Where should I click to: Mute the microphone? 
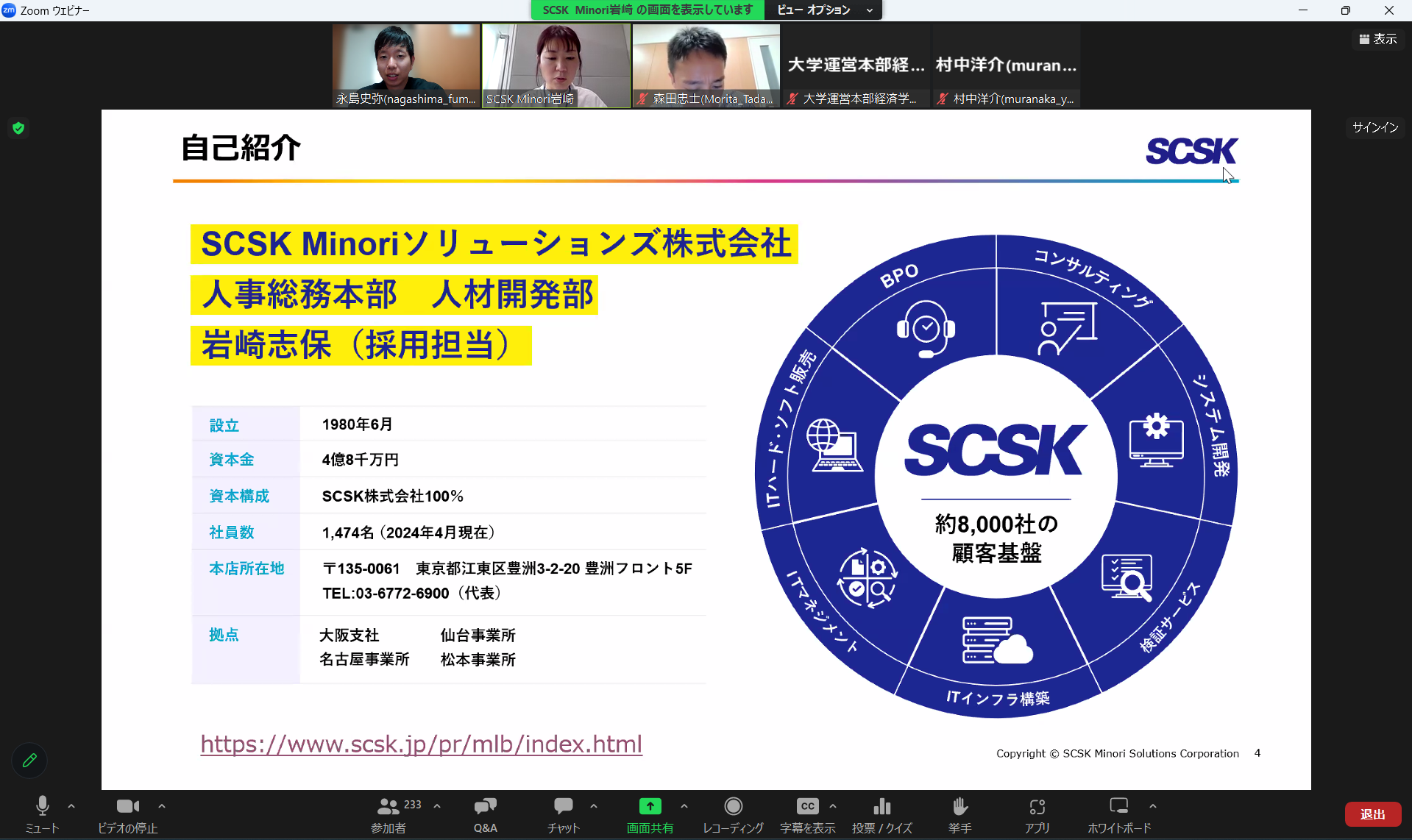tap(42, 814)
